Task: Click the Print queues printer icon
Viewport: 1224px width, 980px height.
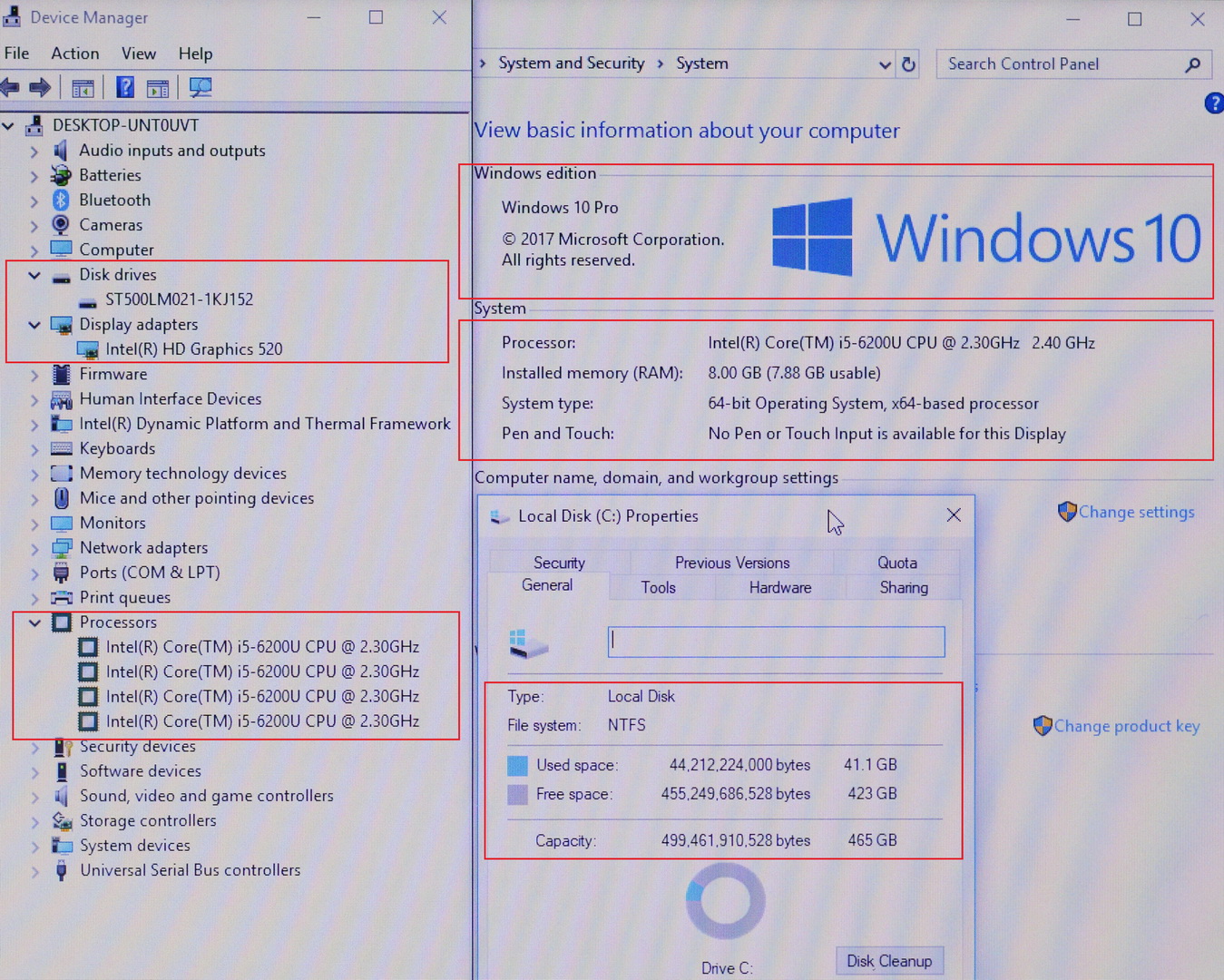Action: 62,597
